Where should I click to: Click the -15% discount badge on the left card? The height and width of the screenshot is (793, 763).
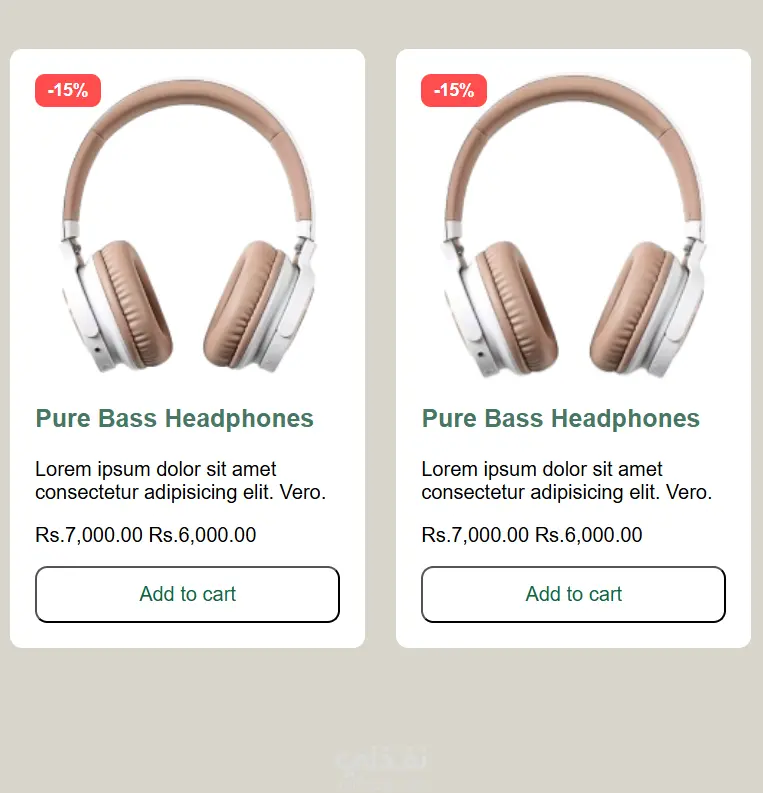[x=68, y=91]
